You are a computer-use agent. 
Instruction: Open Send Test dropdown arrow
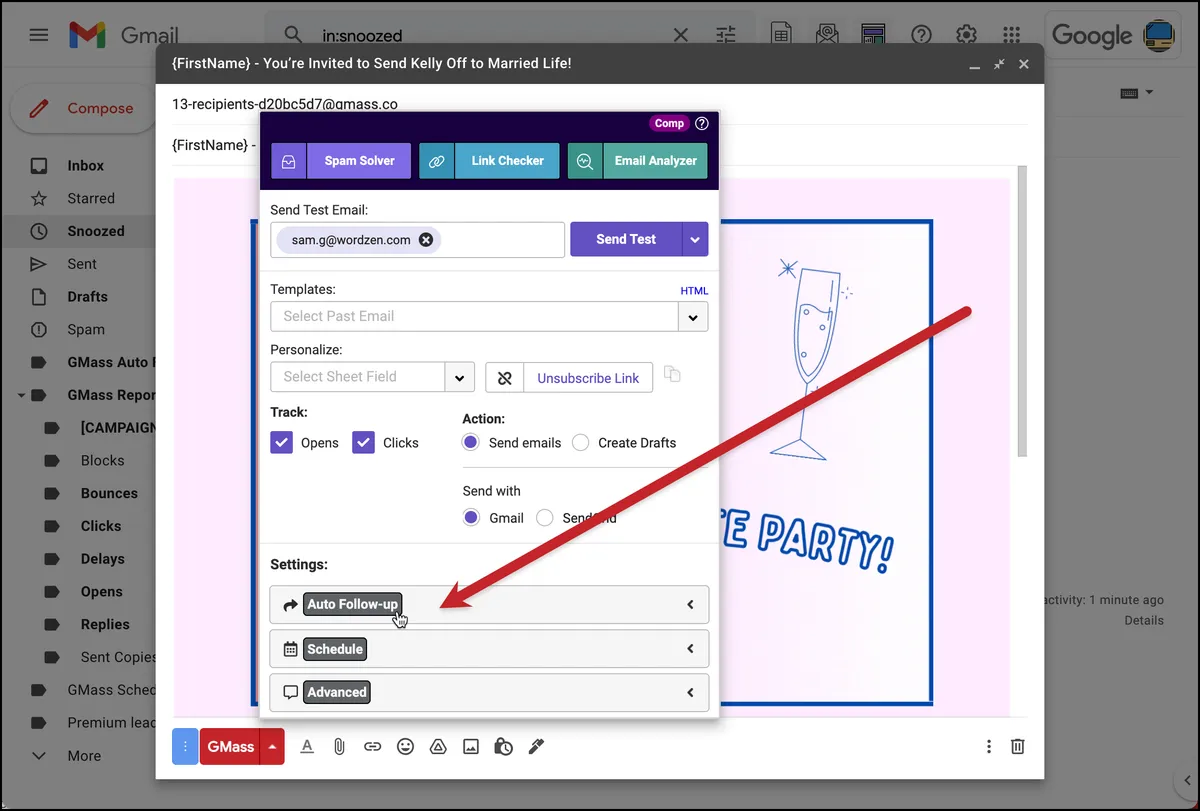(695, 239)
